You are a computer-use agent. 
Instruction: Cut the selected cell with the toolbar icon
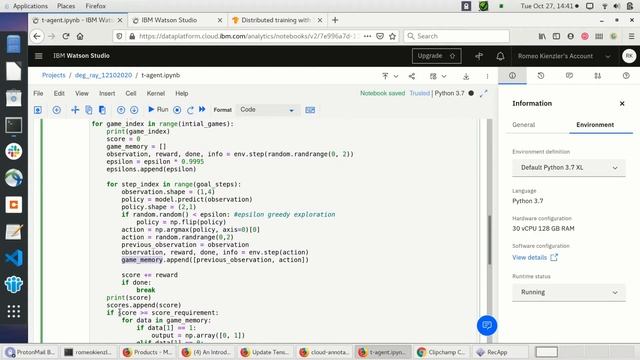tap(75, 110)
